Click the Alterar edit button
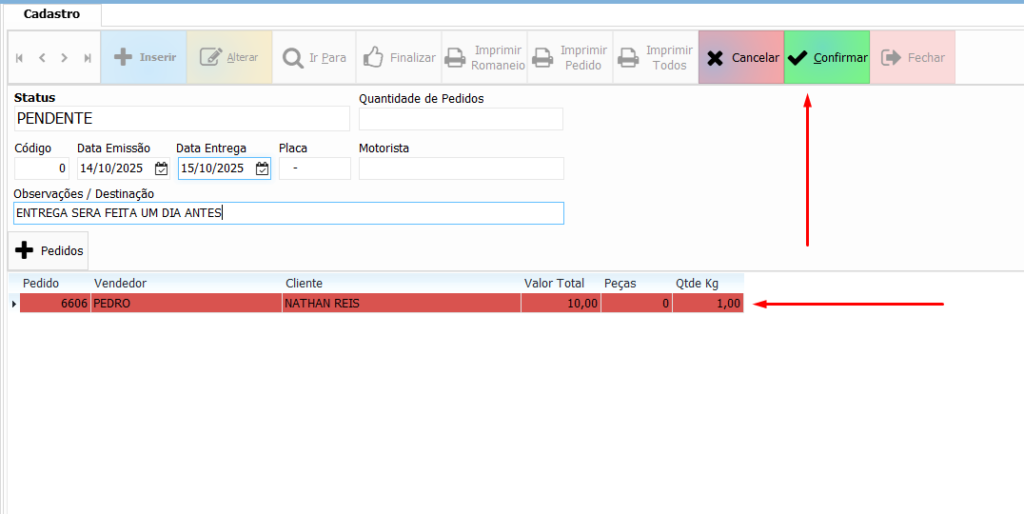This screenshot has height=514, width=1024. (229, 58)
